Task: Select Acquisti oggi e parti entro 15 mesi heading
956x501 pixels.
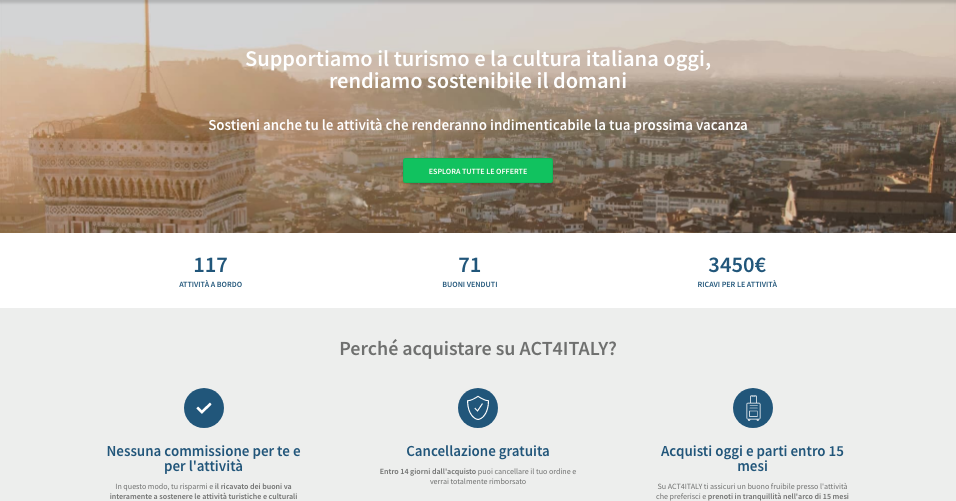Action: pos(752,458)
